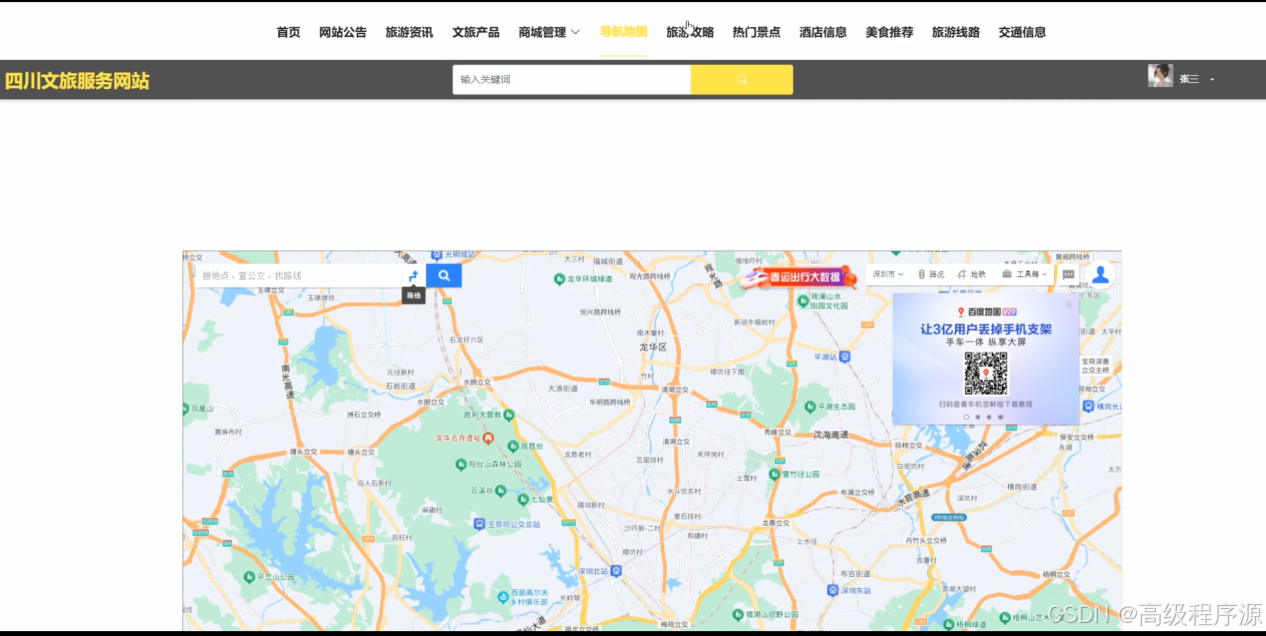The height and width of the screenshot is (636, 1266).
Task: Close the Baidu map advertisement popup
Action: click(1068, 304)
